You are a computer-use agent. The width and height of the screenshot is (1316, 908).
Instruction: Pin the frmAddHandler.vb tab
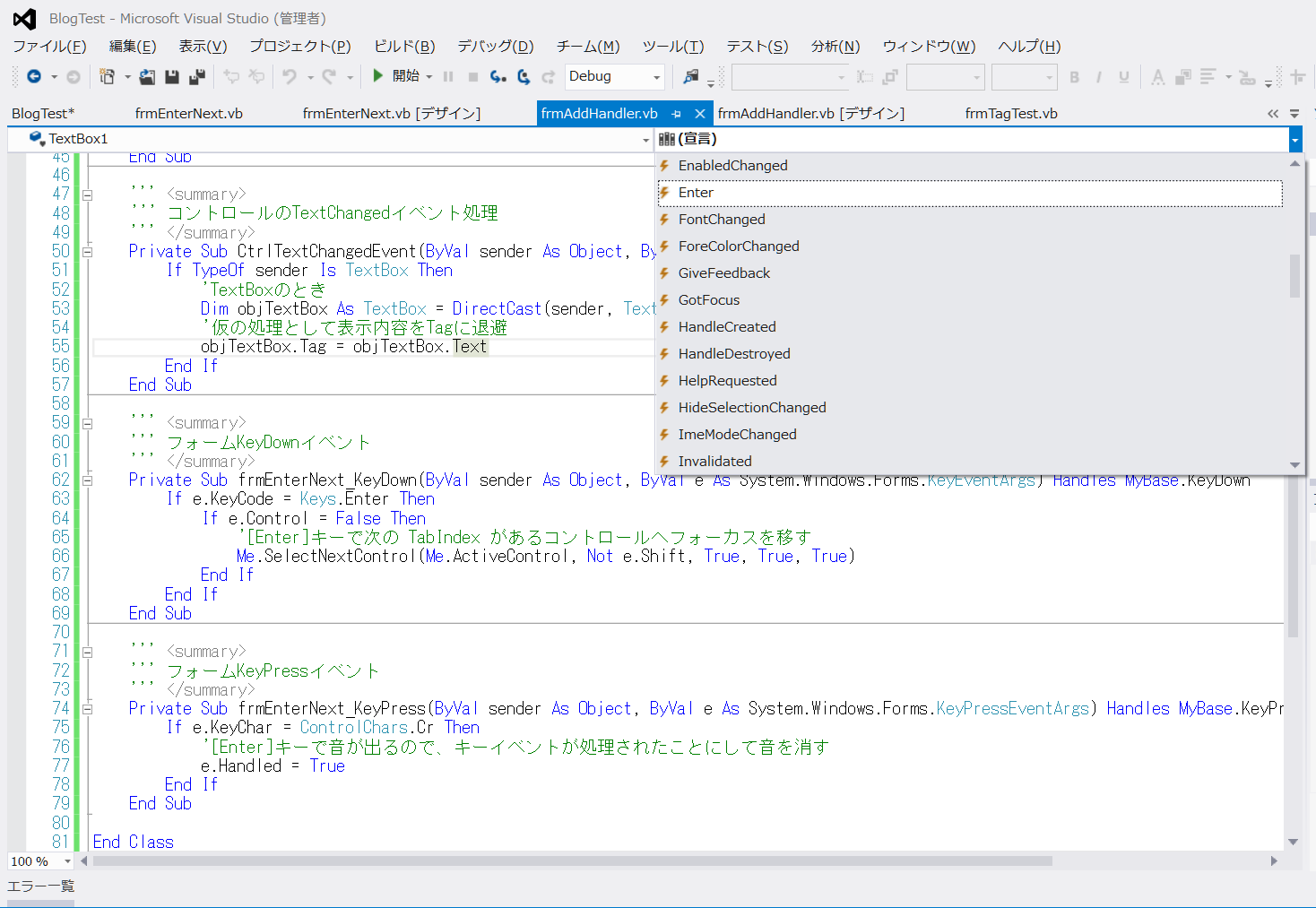[x=676, y=114]
